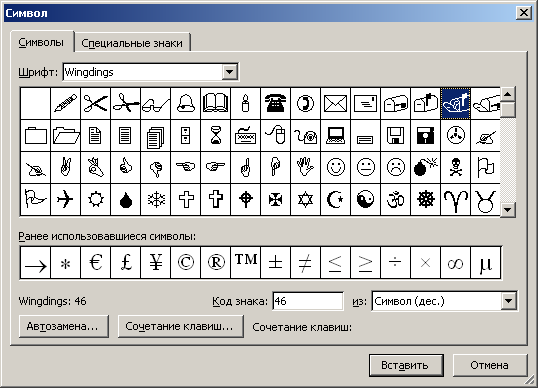Choose recently used copyright symbol
Screen dimensions: 538x388
click(x=186, y=263)
